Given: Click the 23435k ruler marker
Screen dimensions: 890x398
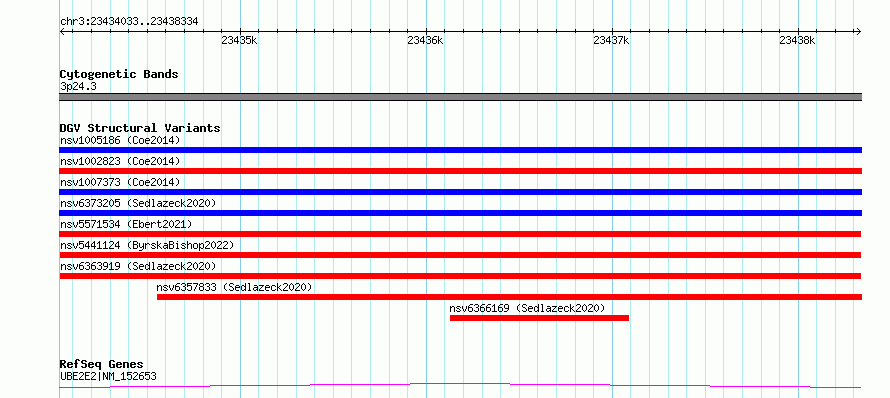Looking at the screenshot, I should (x=239, y=40).
